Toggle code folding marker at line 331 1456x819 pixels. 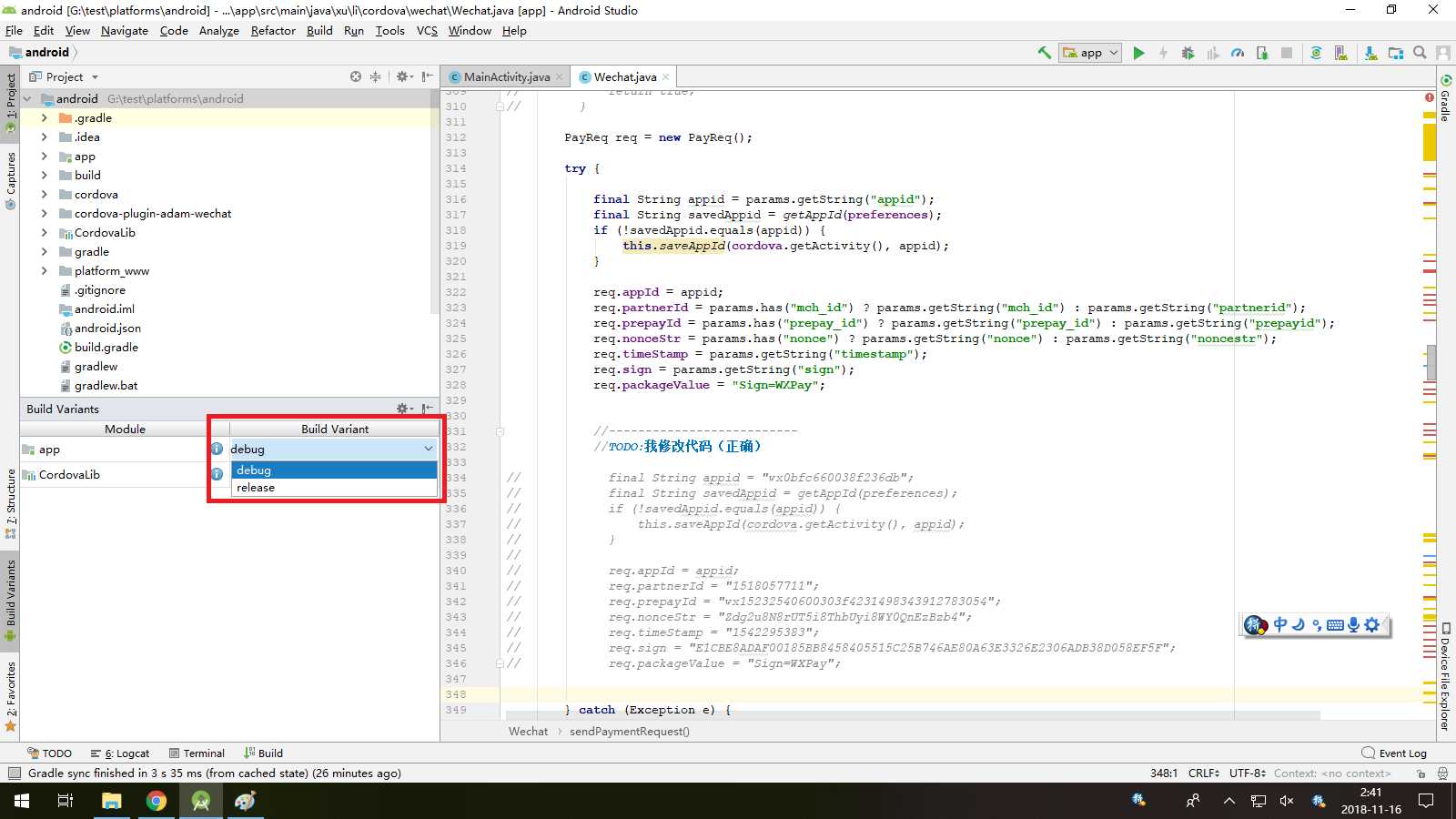(500, 431)
